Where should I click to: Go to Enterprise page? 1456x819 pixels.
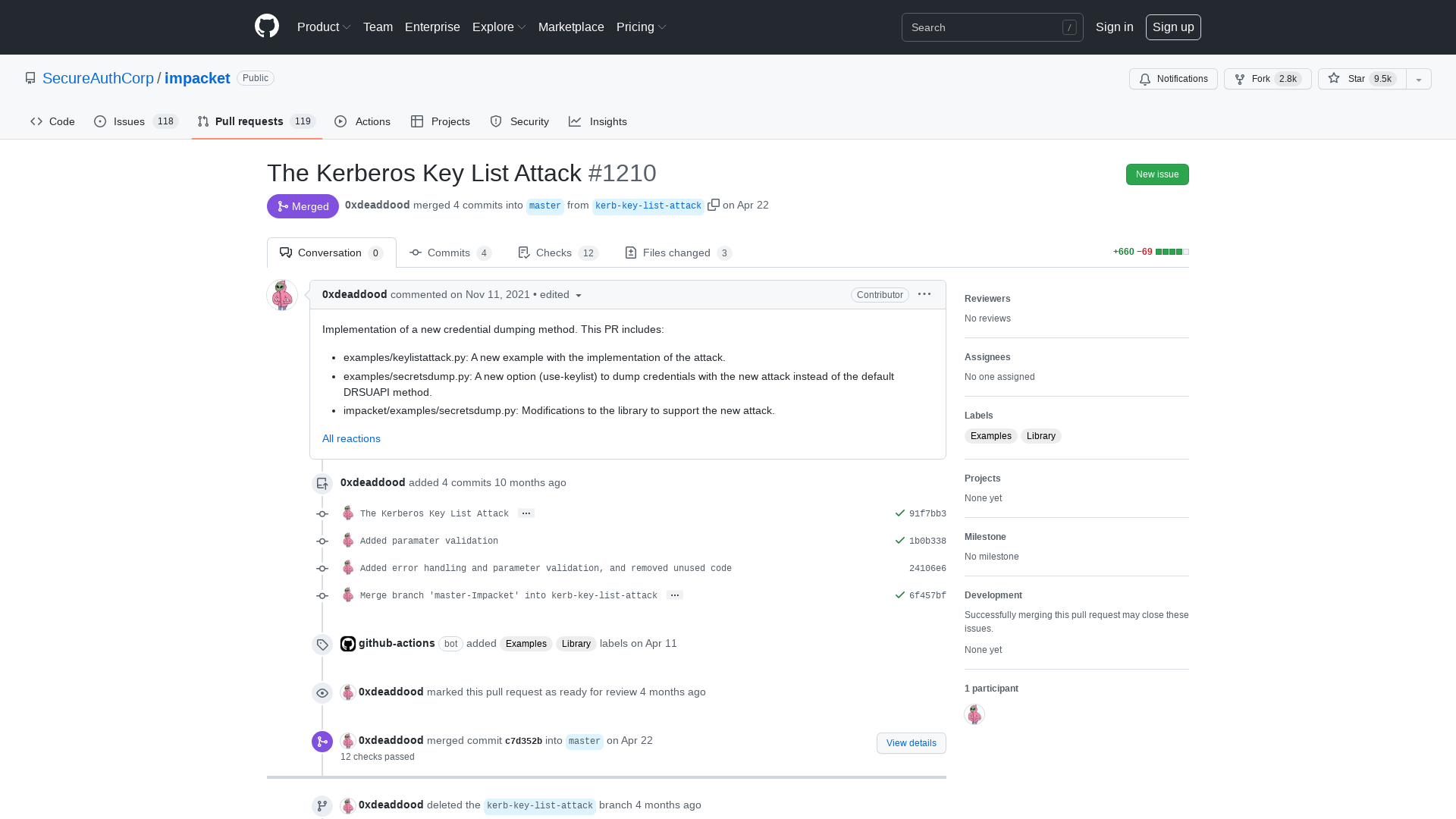click(432, 27)
